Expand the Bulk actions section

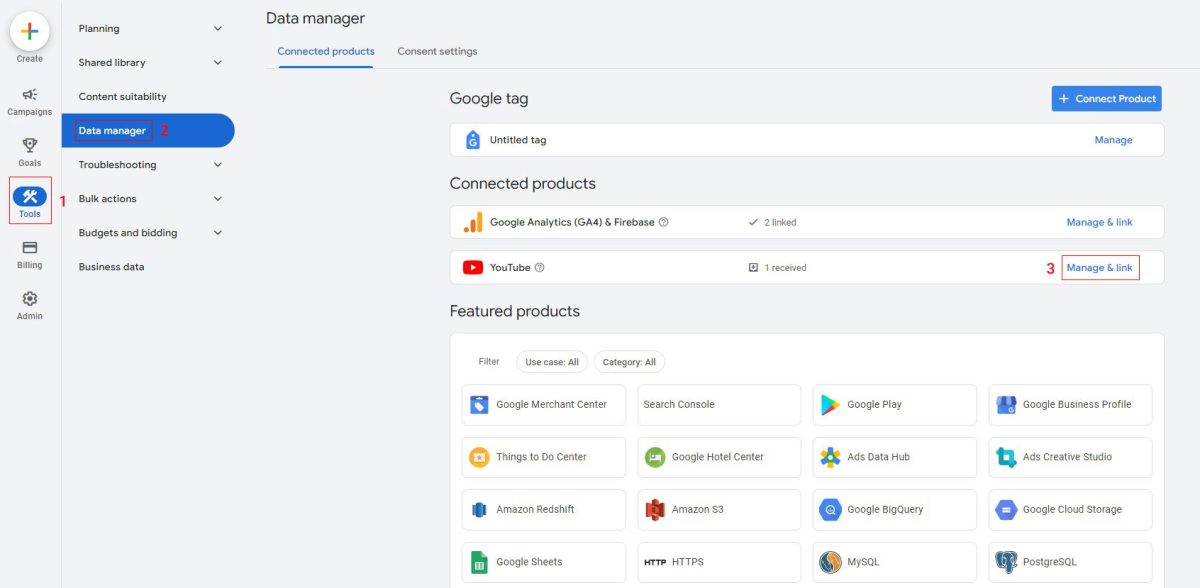(150, 198)
